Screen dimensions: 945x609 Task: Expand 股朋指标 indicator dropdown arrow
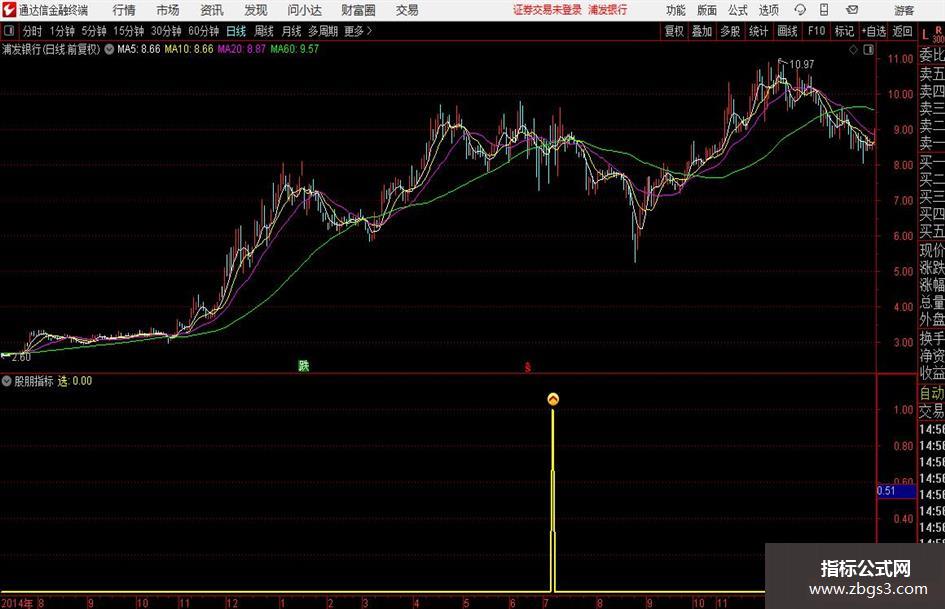pos(7,381)
